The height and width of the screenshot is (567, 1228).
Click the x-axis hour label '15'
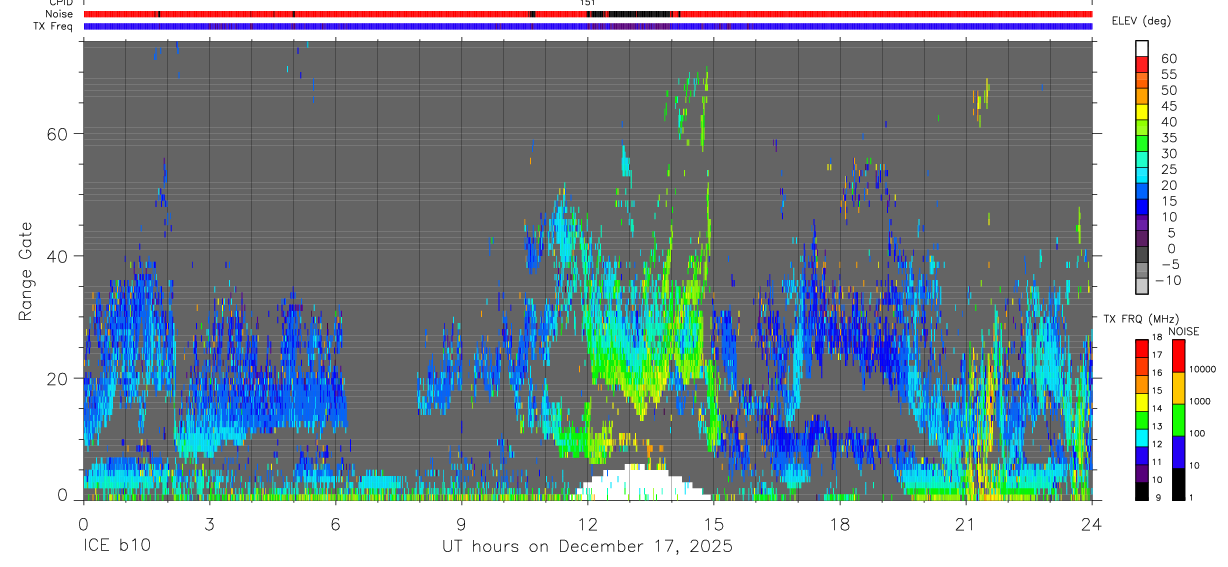(713, 524)
